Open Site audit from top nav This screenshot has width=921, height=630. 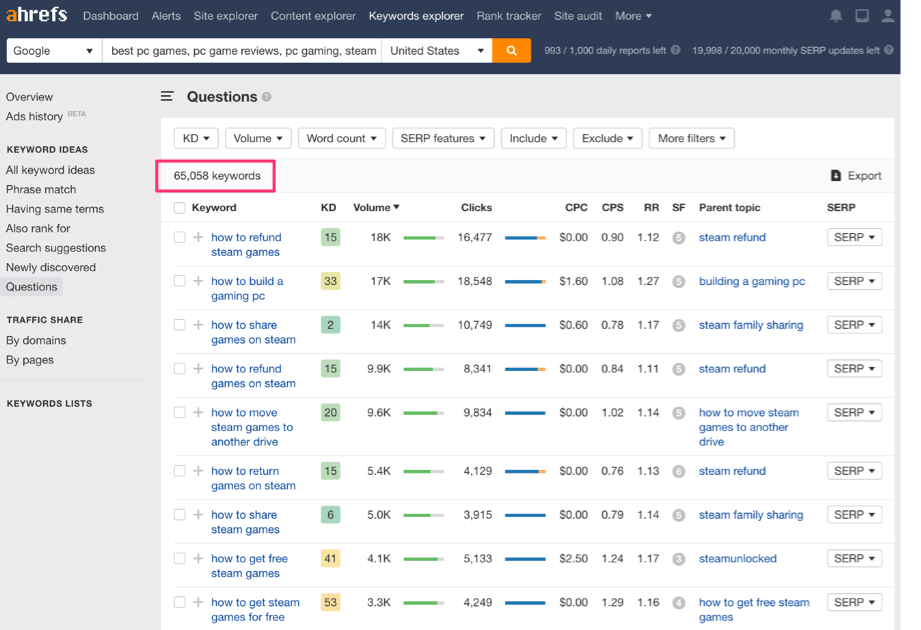click(x=578, y=16)
